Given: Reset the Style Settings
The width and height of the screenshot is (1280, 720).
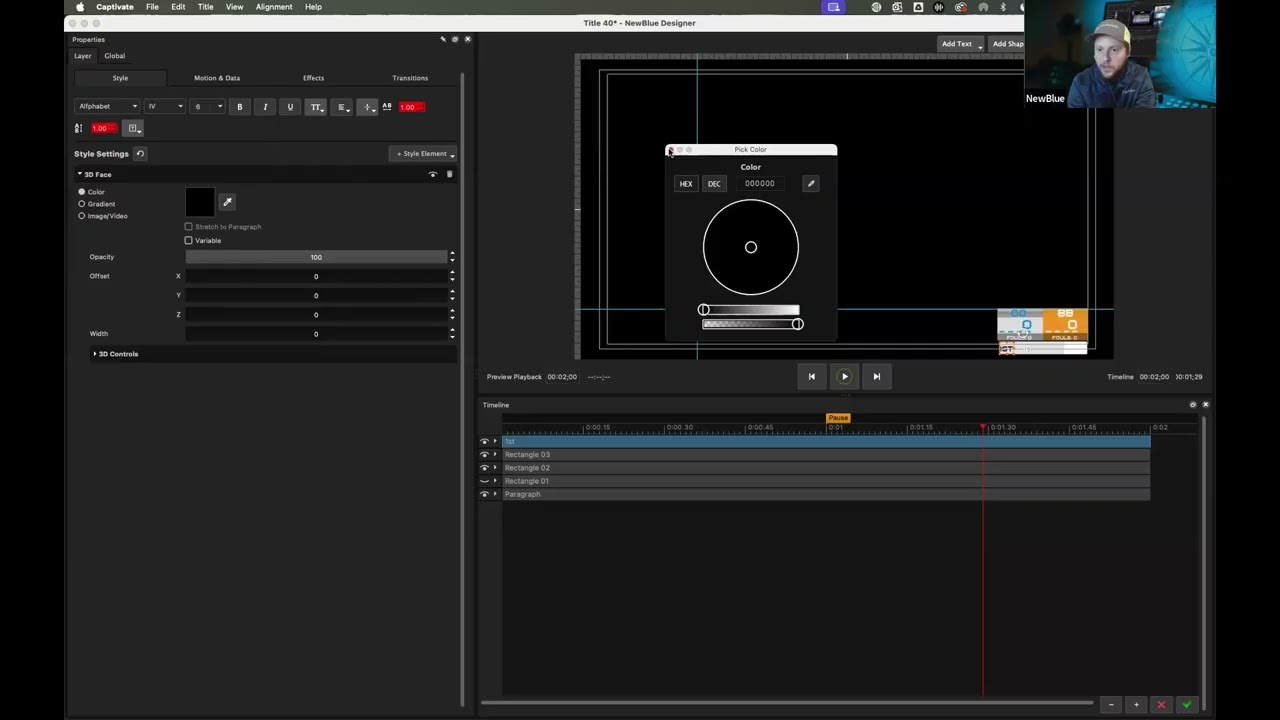Looking at the screenshot, I should click(140, 154).
